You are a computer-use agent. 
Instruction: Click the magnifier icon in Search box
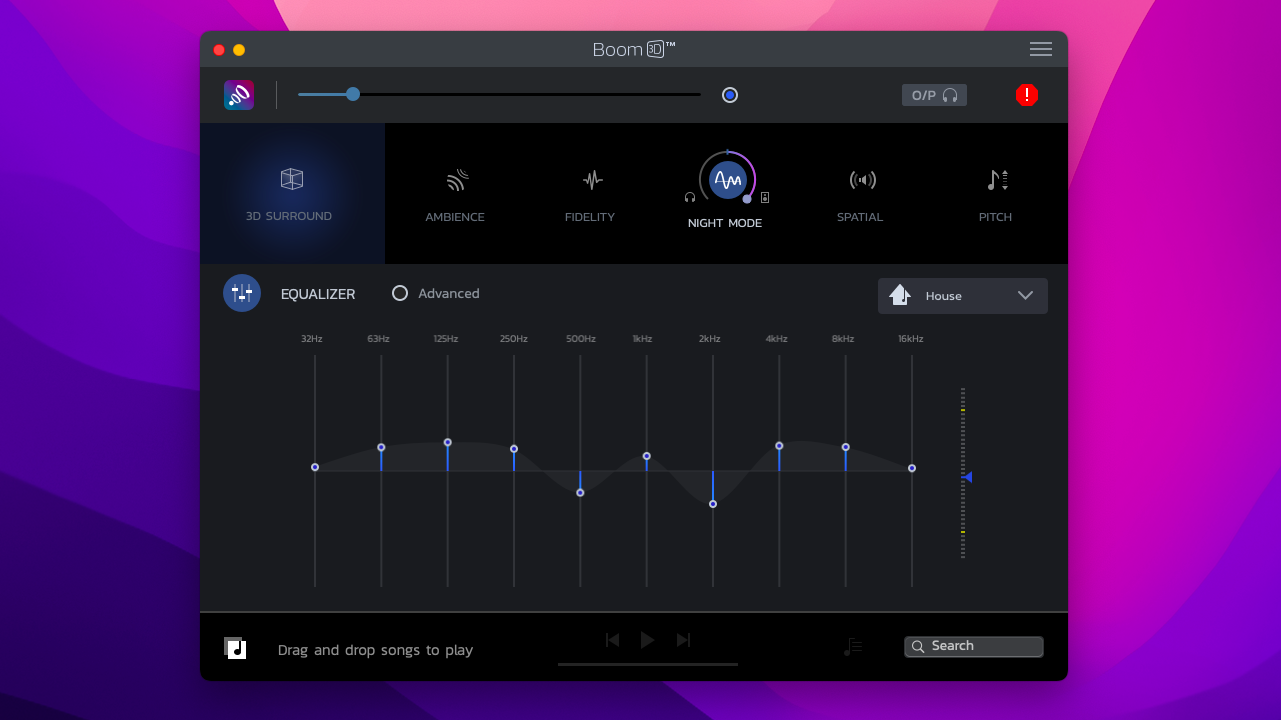[x=918, y=647]
